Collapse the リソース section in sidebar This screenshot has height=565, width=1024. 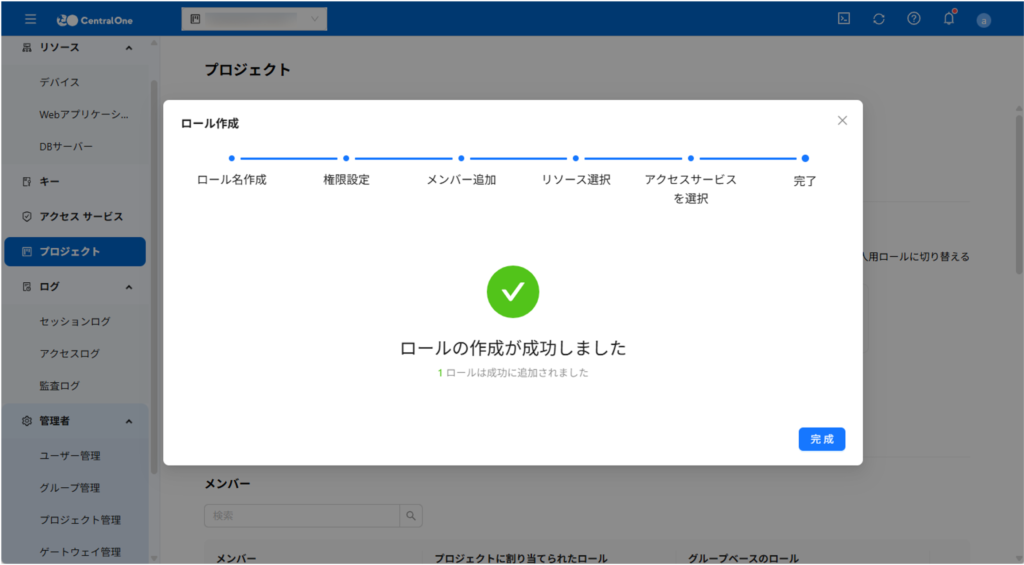tap(128, 47)
